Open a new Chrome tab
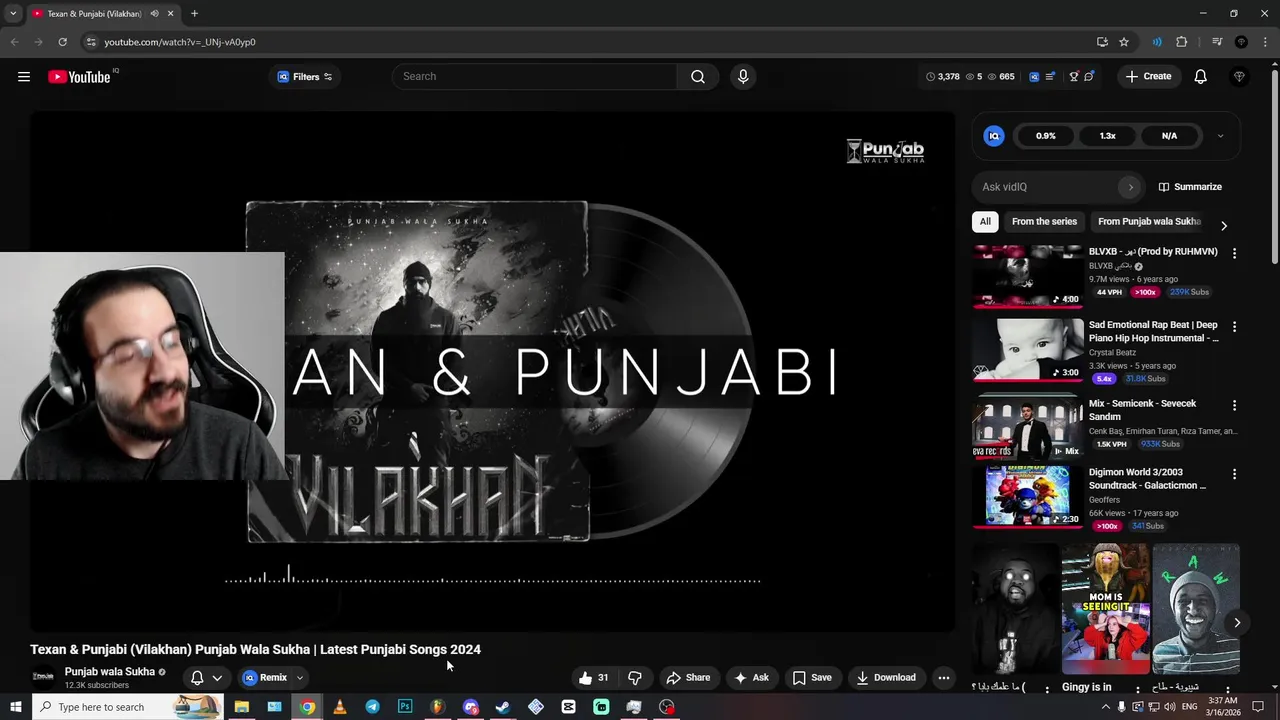Image resolution: width=1280 pixels, height=720 pixels. pyautogui.click(x=194, y=14)
